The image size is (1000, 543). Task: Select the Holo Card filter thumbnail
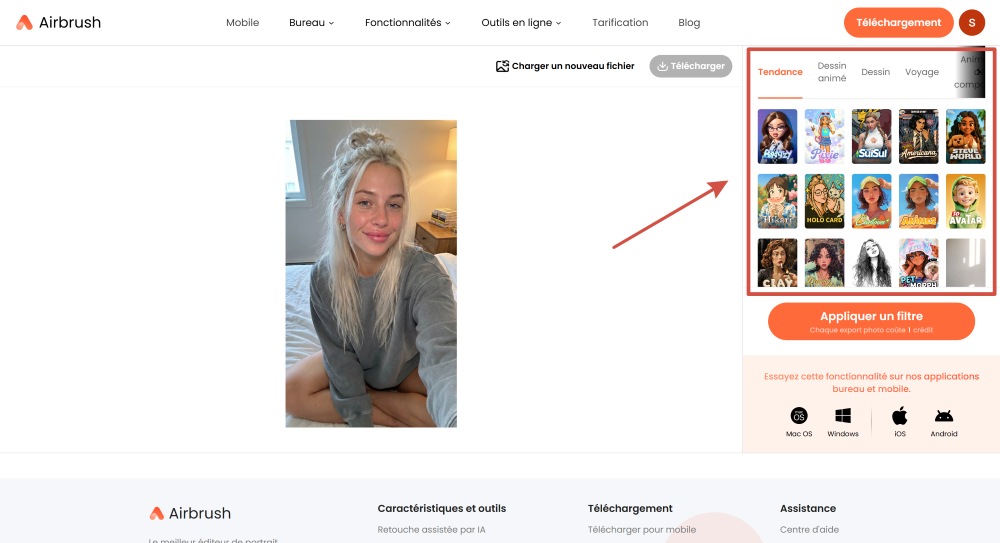824,201
